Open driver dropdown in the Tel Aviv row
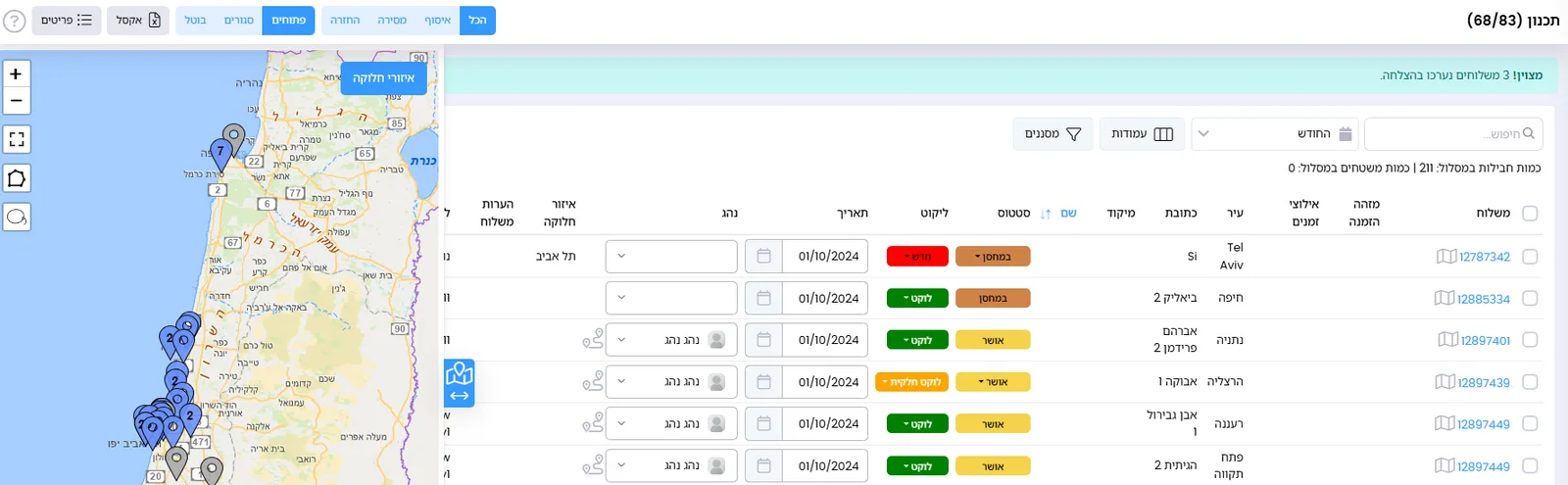The image size is (1568, 485). coord(671,256)
